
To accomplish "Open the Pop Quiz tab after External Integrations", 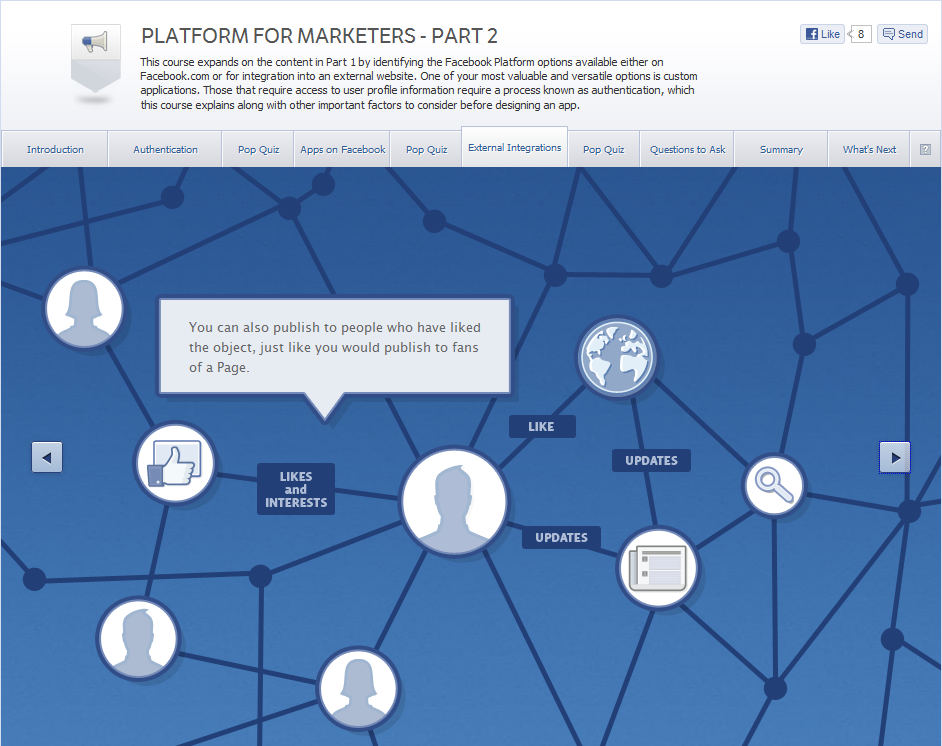I will (x=604, y=150).
